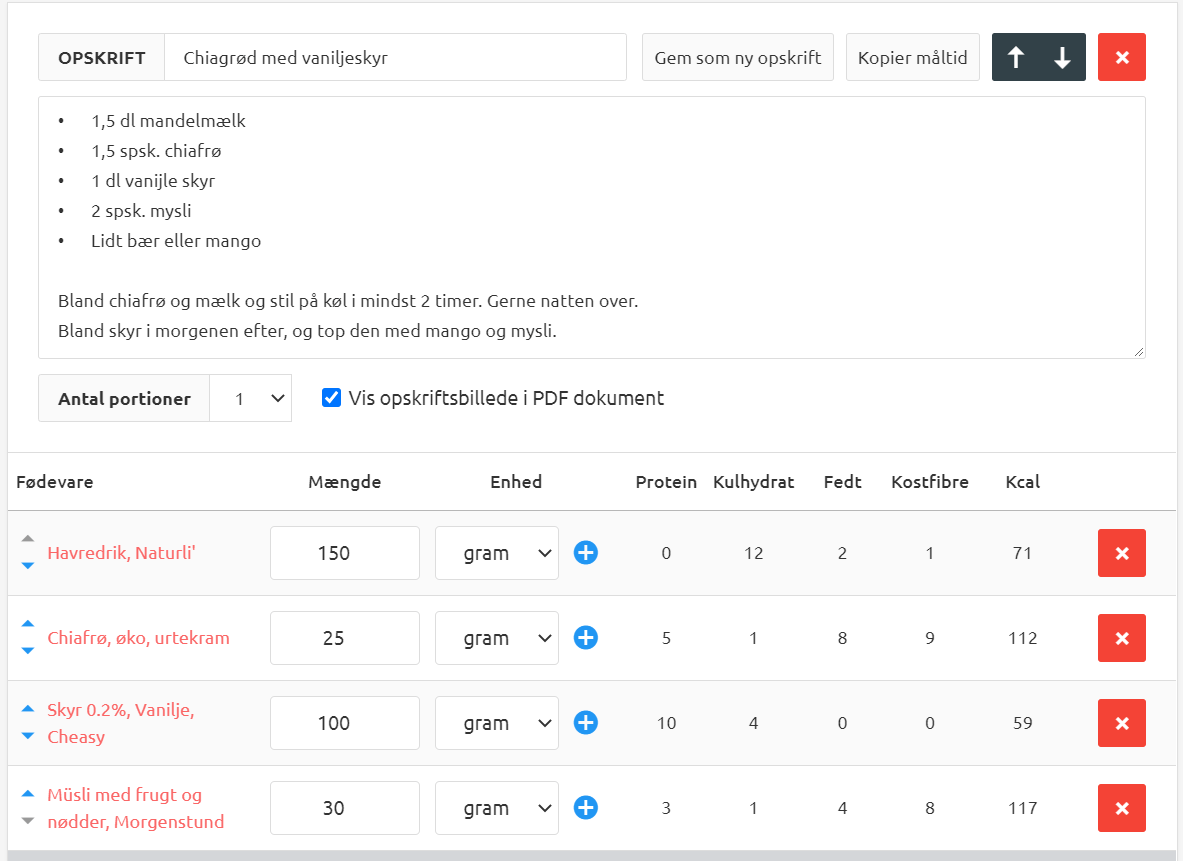Screen dimensions: 1183x861
Task: Remove the Müsli med frugt row
Action: [x=1121, y=808]
